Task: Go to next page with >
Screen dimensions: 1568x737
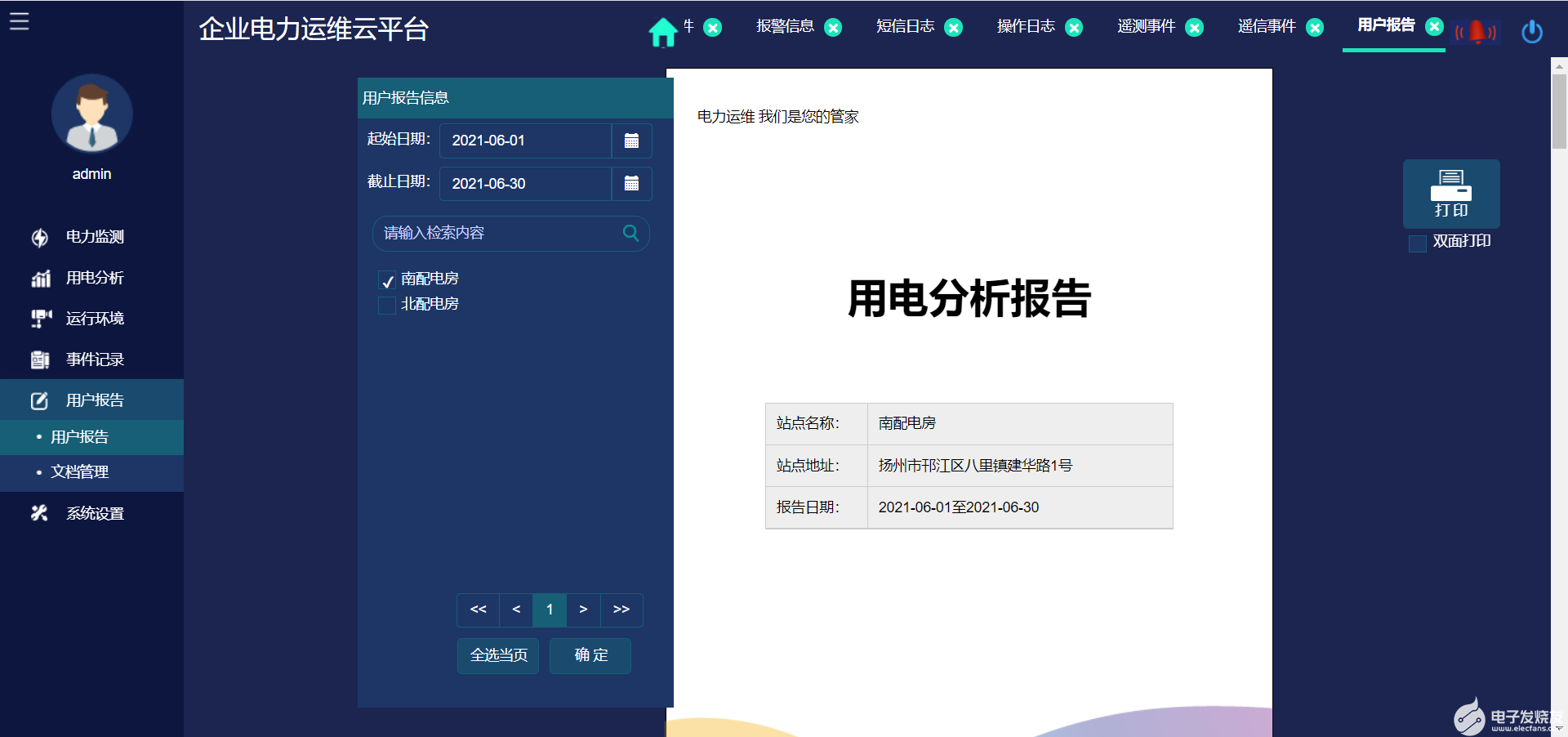Action: point(583,610)
